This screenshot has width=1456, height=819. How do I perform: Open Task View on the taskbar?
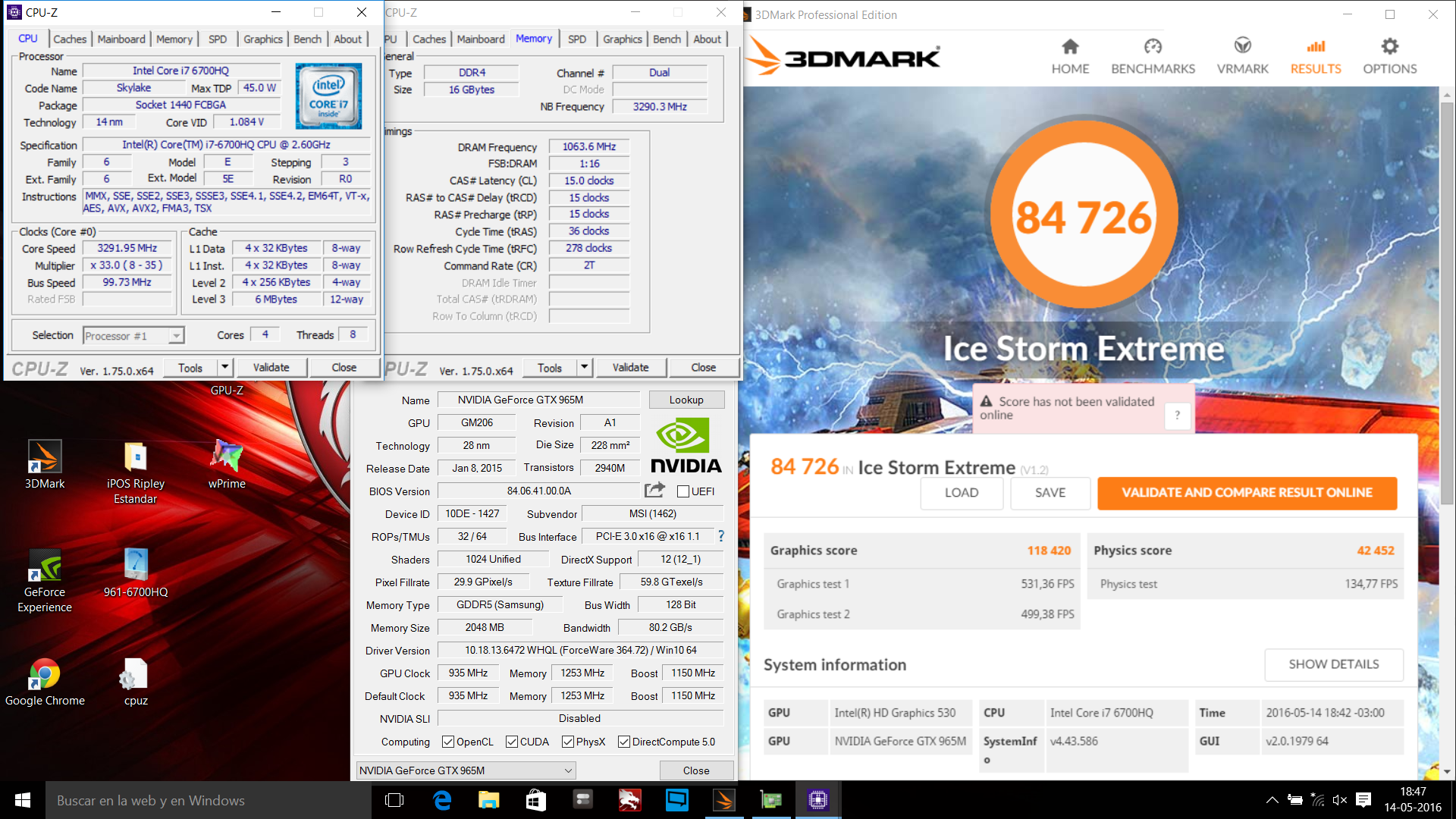tap(394, 800)
